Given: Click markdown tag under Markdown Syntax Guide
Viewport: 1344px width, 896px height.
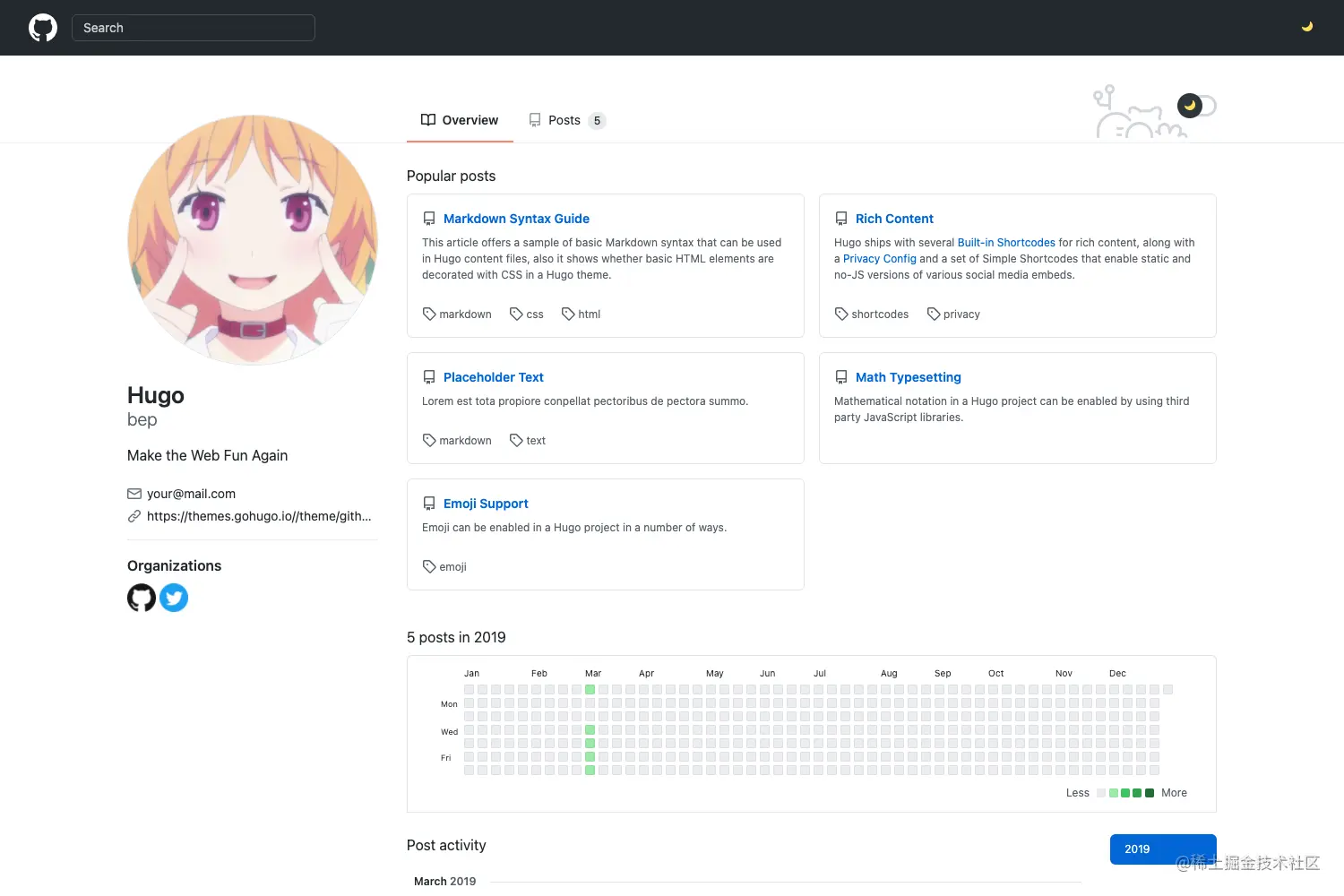Looking at the screenshot, I should pos(457,314).
